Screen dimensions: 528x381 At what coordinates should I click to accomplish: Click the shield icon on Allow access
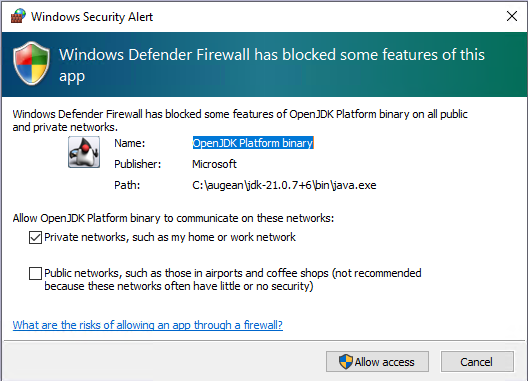click(345, 362)
